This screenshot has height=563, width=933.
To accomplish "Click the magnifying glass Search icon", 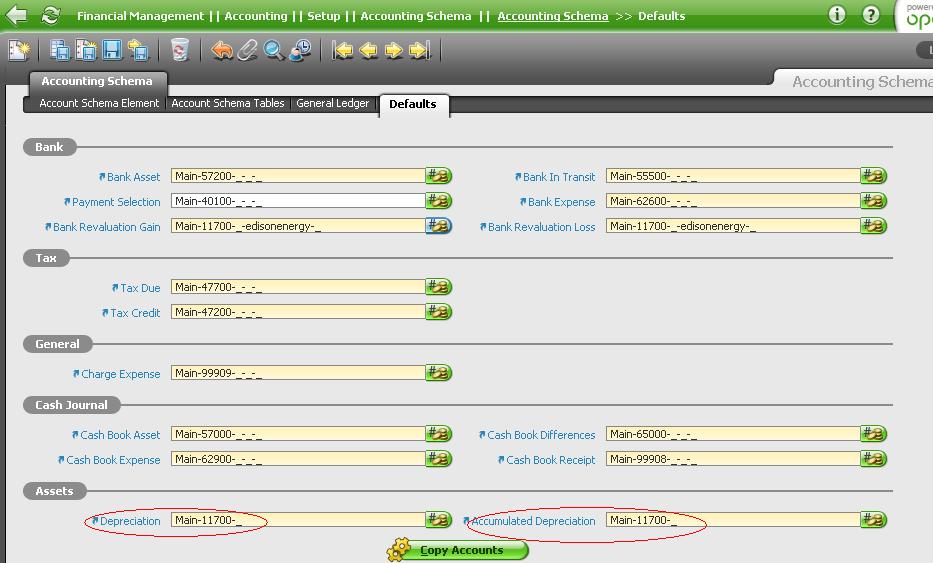I will click(274, 50).
